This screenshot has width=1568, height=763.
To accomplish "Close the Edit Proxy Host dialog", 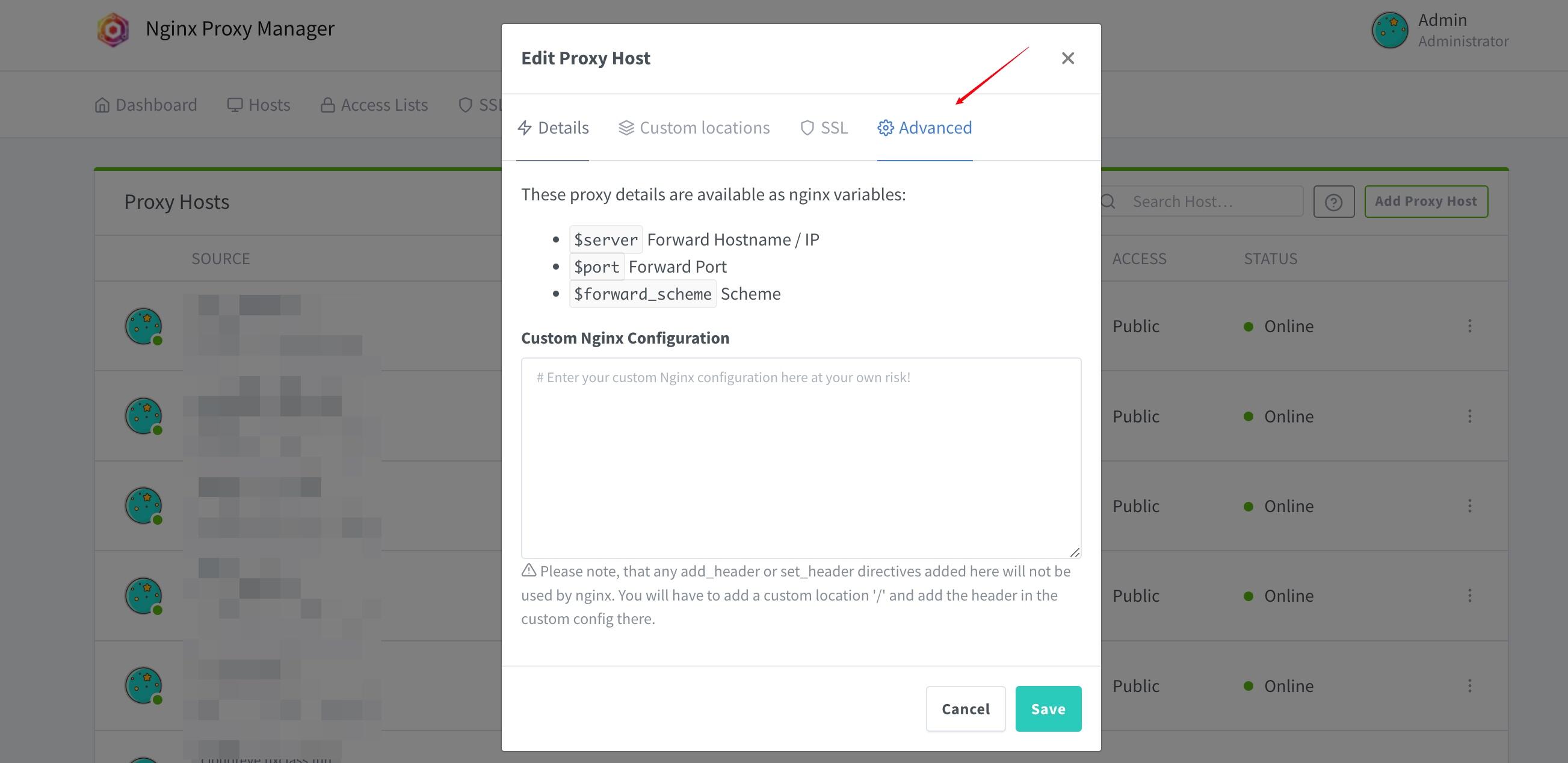I will tap(1067, 58).
